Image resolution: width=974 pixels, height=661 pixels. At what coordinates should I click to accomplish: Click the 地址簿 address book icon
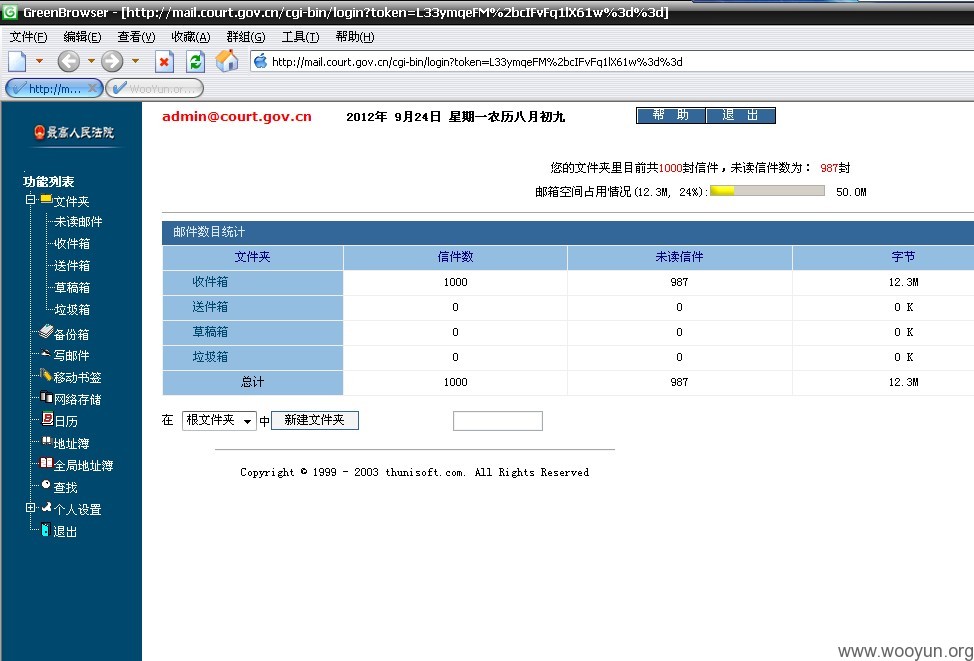click(47, 441)
